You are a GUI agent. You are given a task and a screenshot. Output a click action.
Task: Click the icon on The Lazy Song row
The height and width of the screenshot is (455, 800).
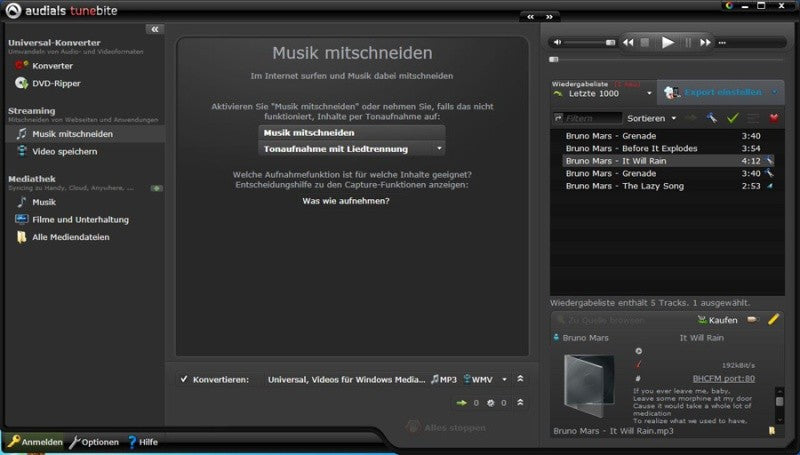[x=770, y=186]
